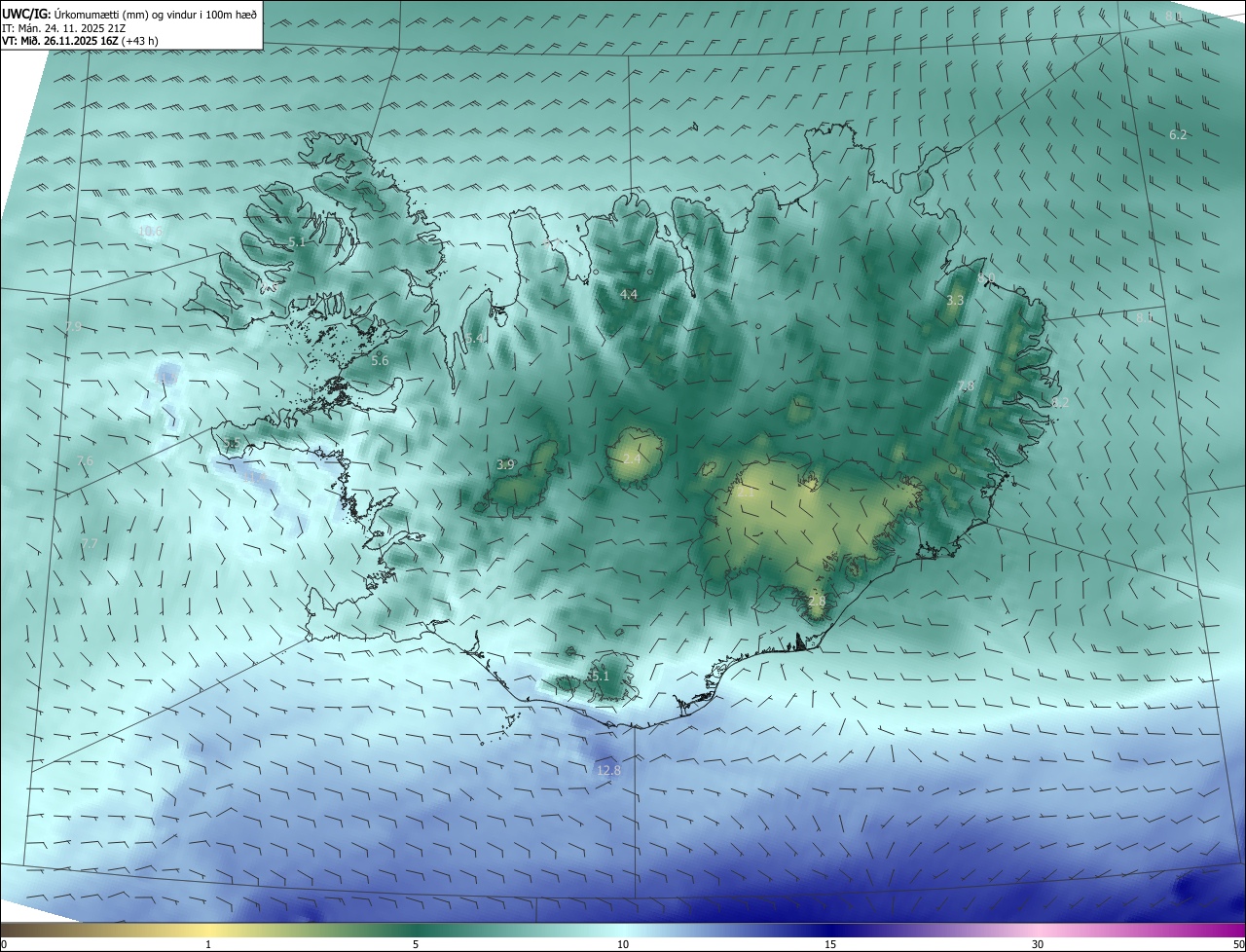The height and width of the screenshot is (952, 1246).
Task: Click the 8.2 value at the East Fjords
Action: [1060, 403]
